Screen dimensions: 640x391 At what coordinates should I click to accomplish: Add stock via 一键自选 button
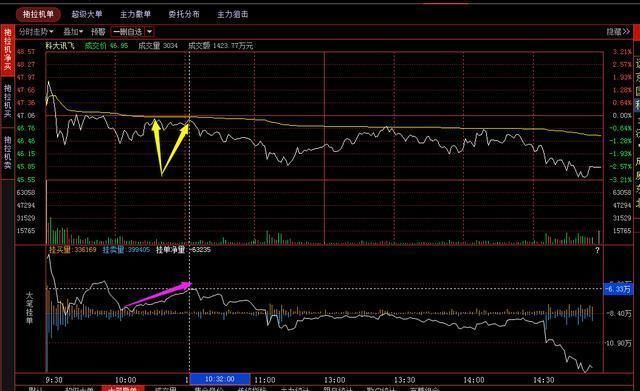pos(128,31)
